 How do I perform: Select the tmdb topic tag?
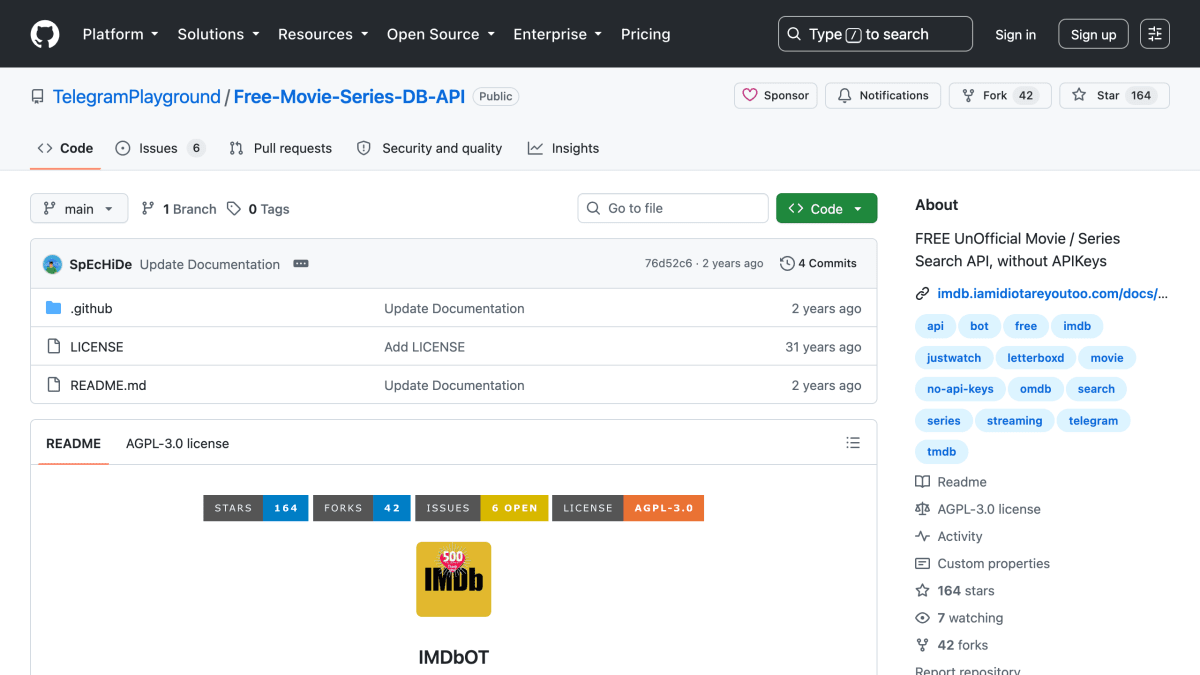(x=941, y=452)
